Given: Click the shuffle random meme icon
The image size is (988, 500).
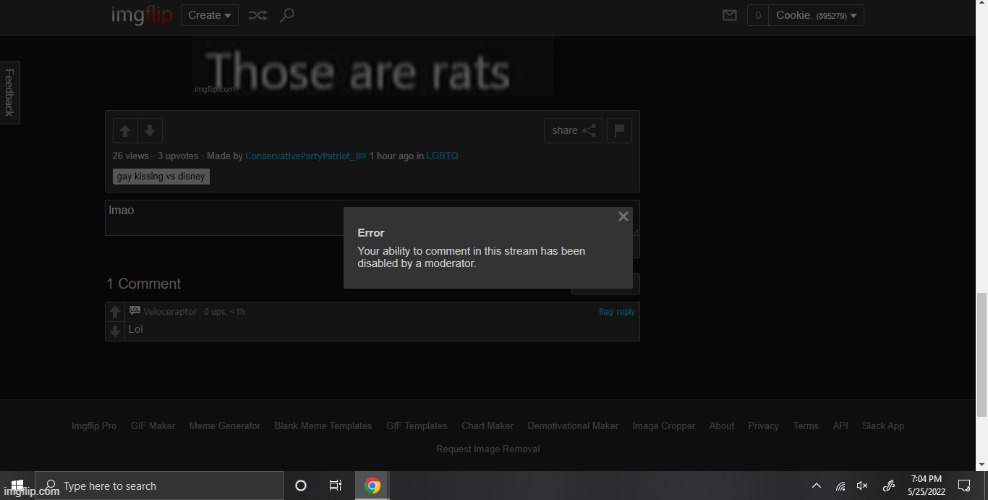Looking at the screenshot, I should (x=258, y=15).
